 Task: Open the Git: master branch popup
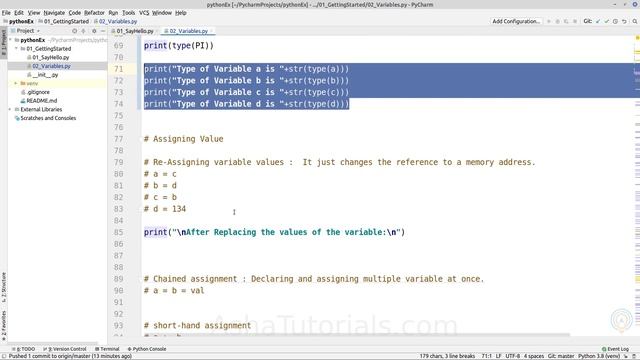pyautogui.click(x=561, y=356)
